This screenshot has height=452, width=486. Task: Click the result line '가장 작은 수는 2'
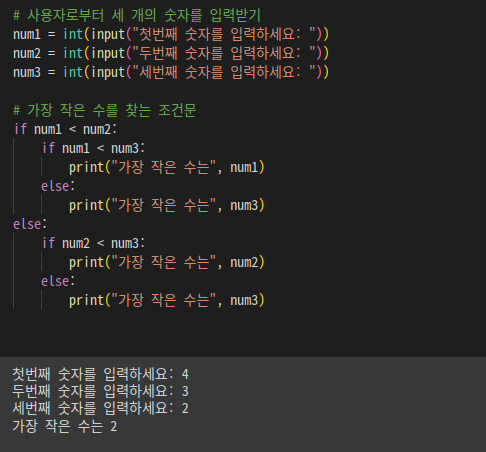pyautogui.click(x=65, y=426)
